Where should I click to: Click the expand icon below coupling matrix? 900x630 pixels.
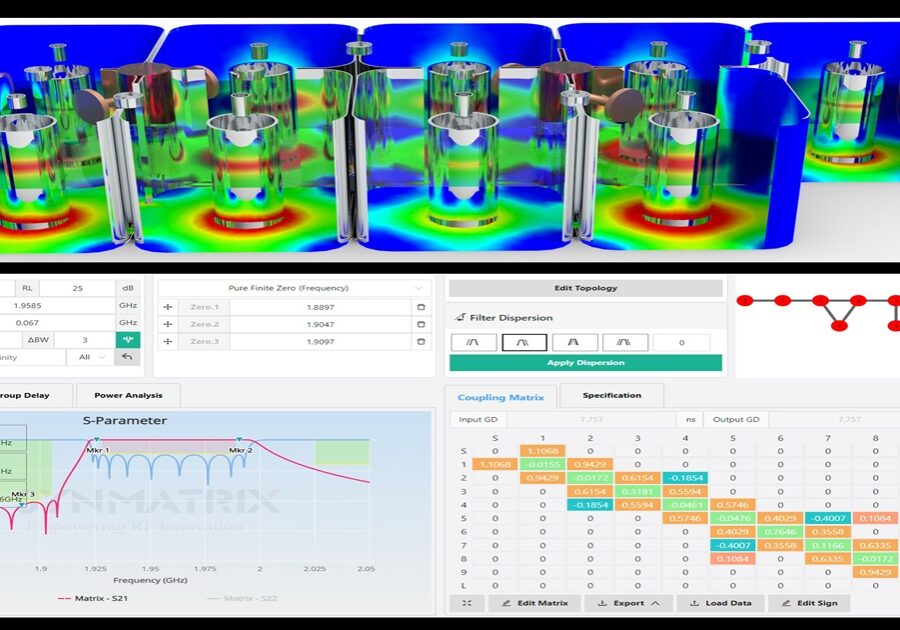pos(466,603)
